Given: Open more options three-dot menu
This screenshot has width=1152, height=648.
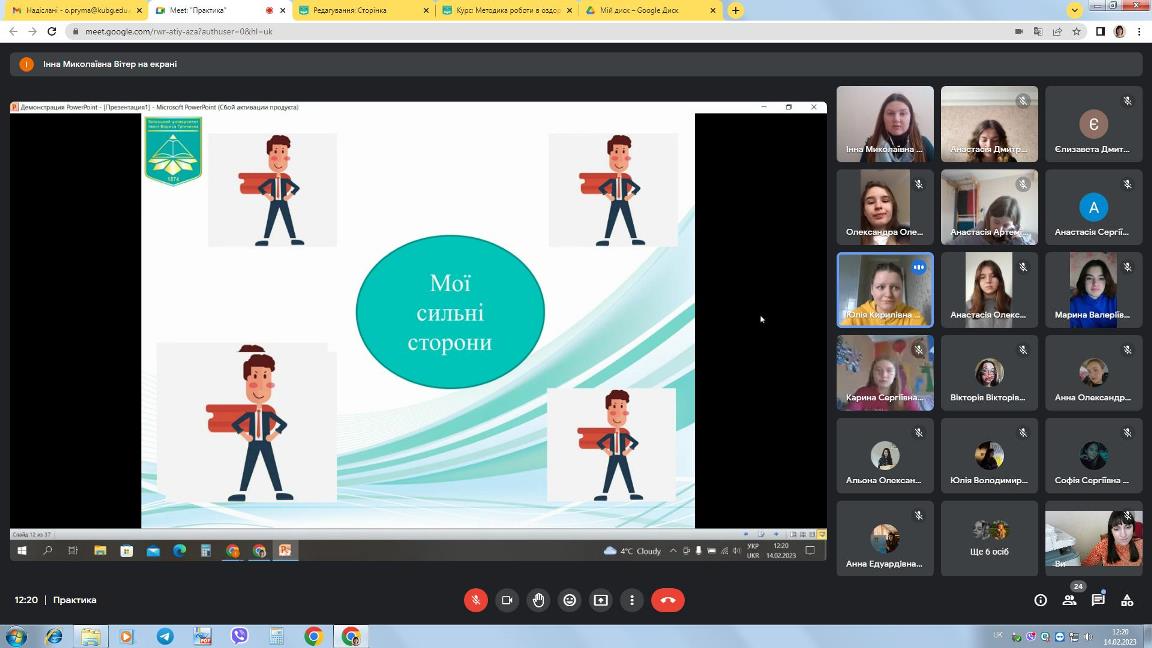Looking at the screenshot, I should coord(632,600).
